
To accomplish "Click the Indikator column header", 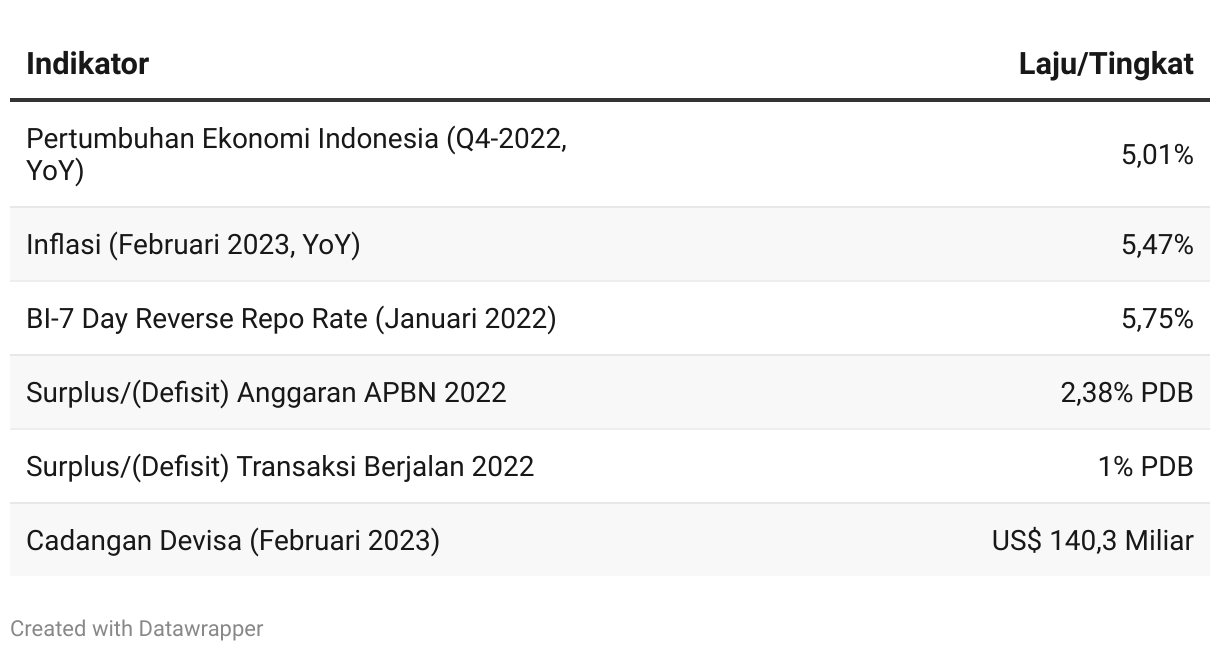I will 87,64.
